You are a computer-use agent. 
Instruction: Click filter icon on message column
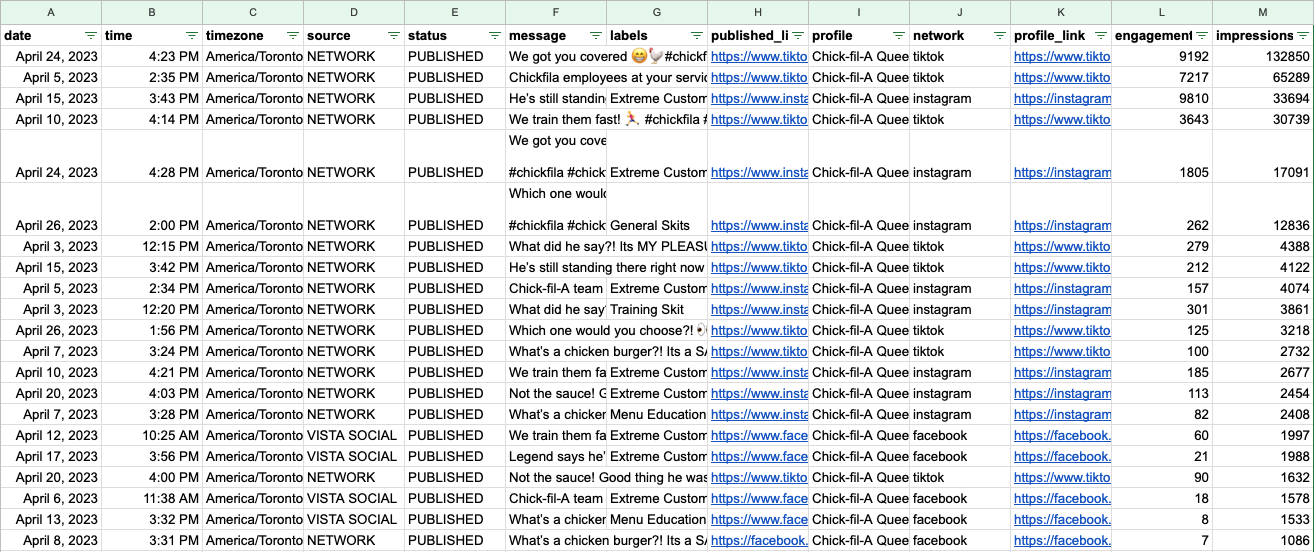point(596,35)
